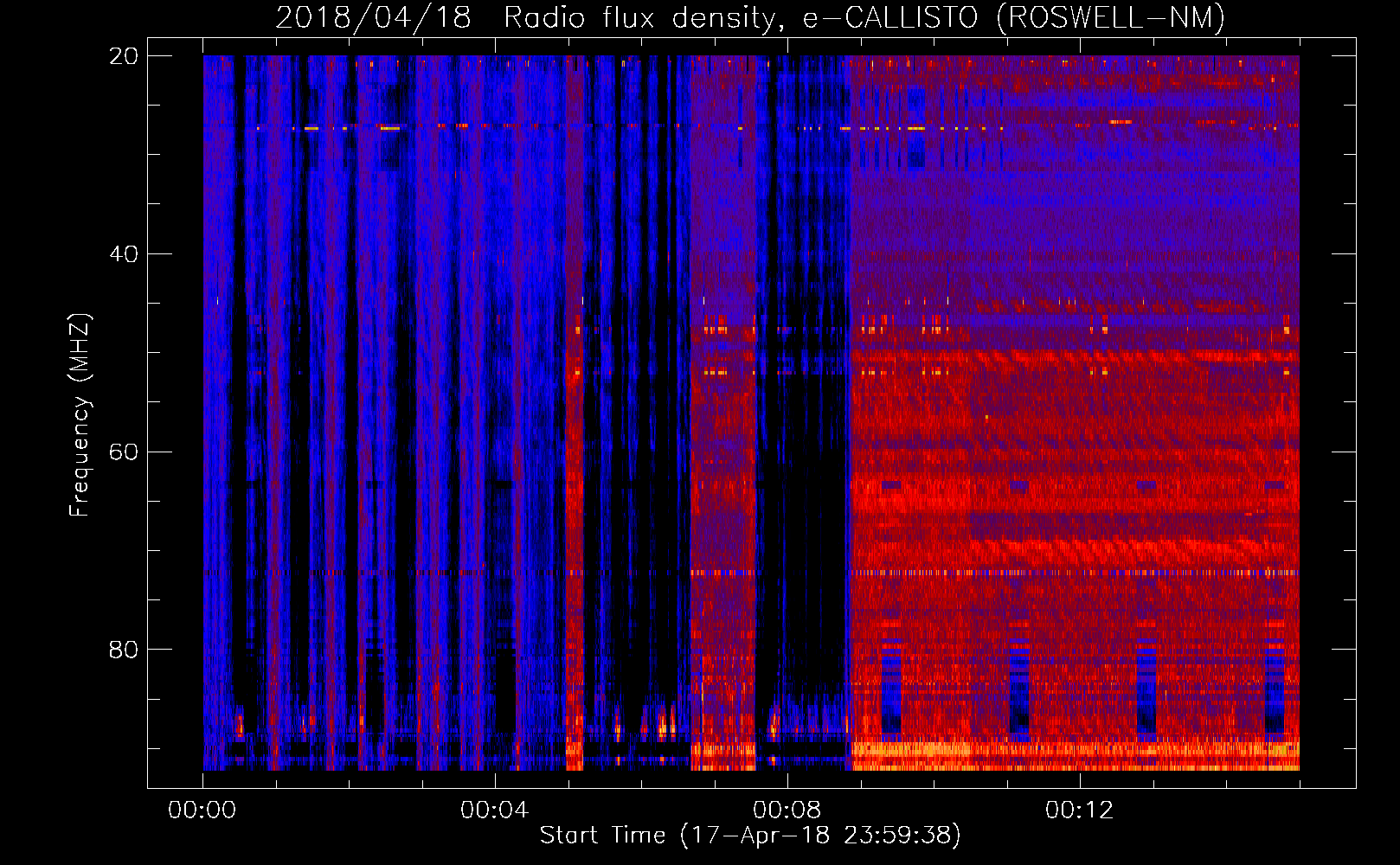Click the "60" frequency tick label
Viewport: 1400px width, 865px height.
click(x=124, y=452)
